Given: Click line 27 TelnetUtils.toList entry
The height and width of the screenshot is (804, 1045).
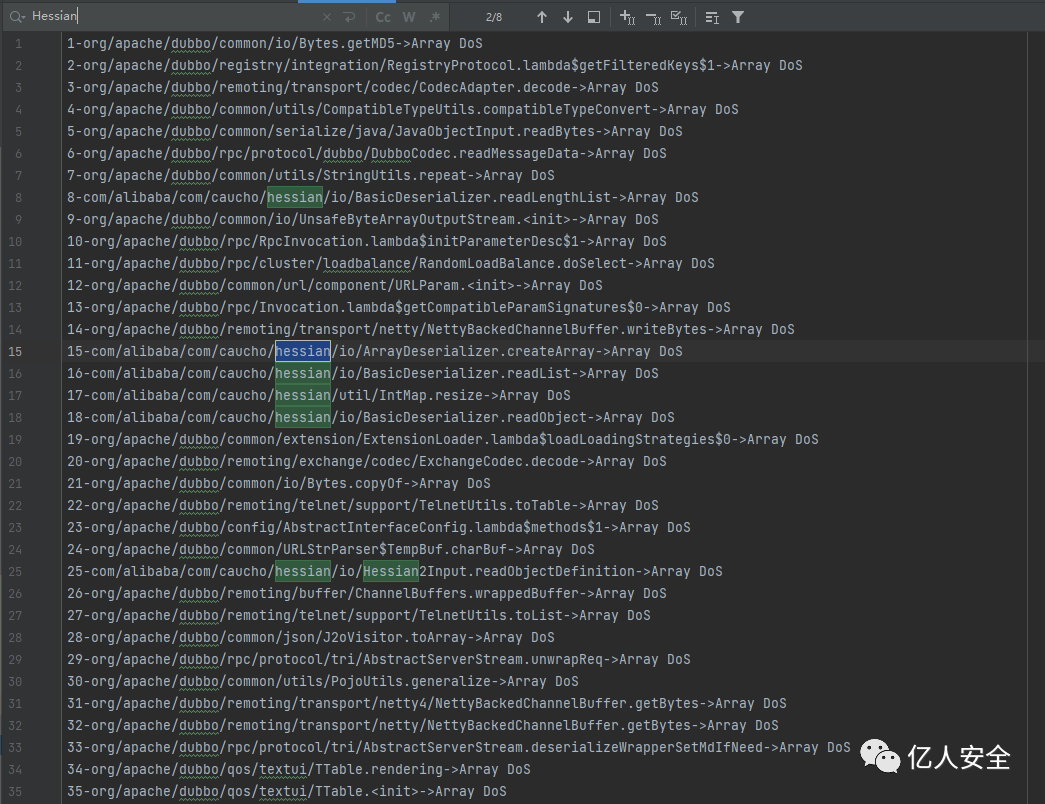Looking at the screenshot, I should pos(359,615).
